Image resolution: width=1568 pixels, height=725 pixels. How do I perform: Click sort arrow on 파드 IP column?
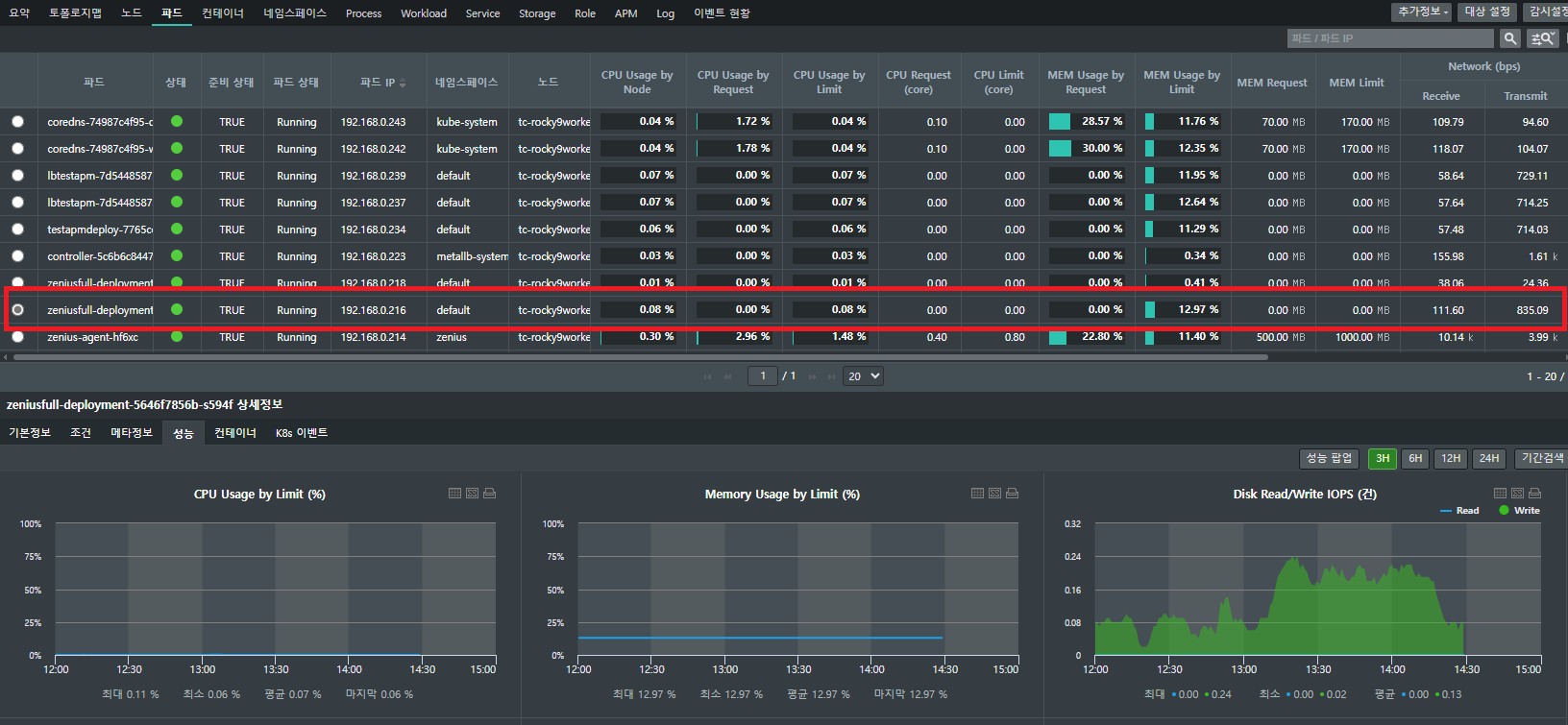[x=403, y=84]
